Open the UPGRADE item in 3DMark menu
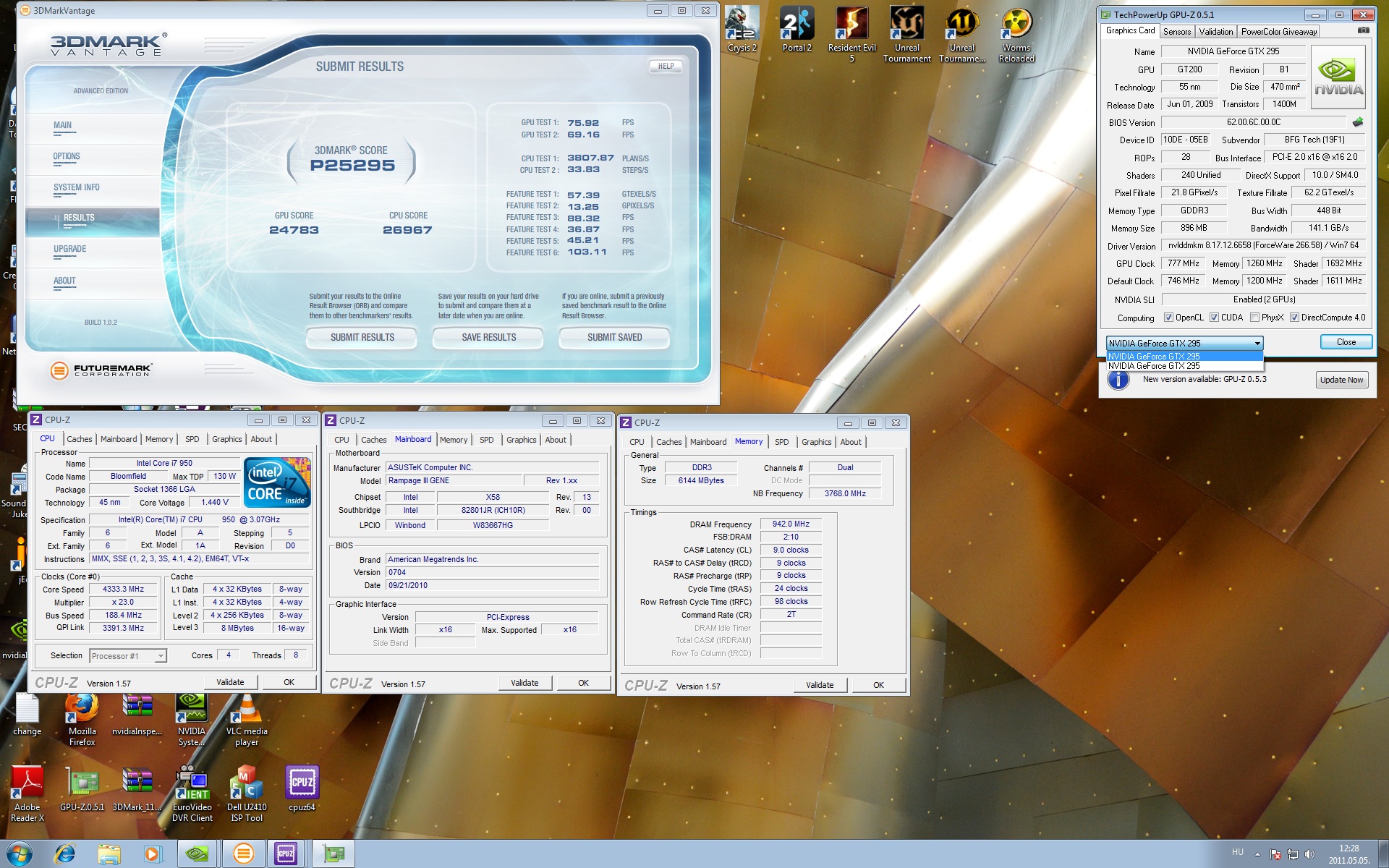1389x868 pixels. tap(69, 249)
